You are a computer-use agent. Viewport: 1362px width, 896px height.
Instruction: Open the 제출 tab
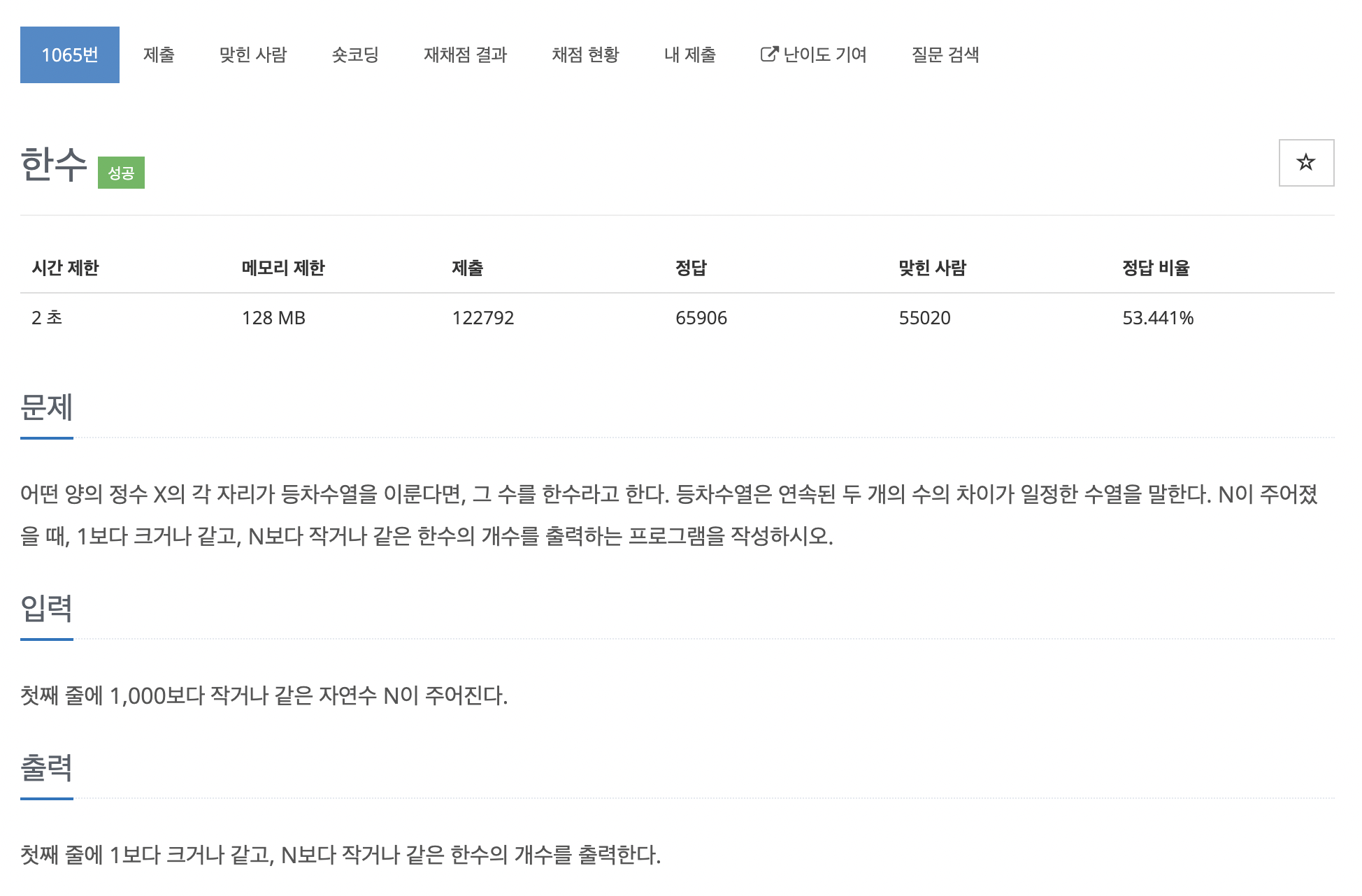159,55
